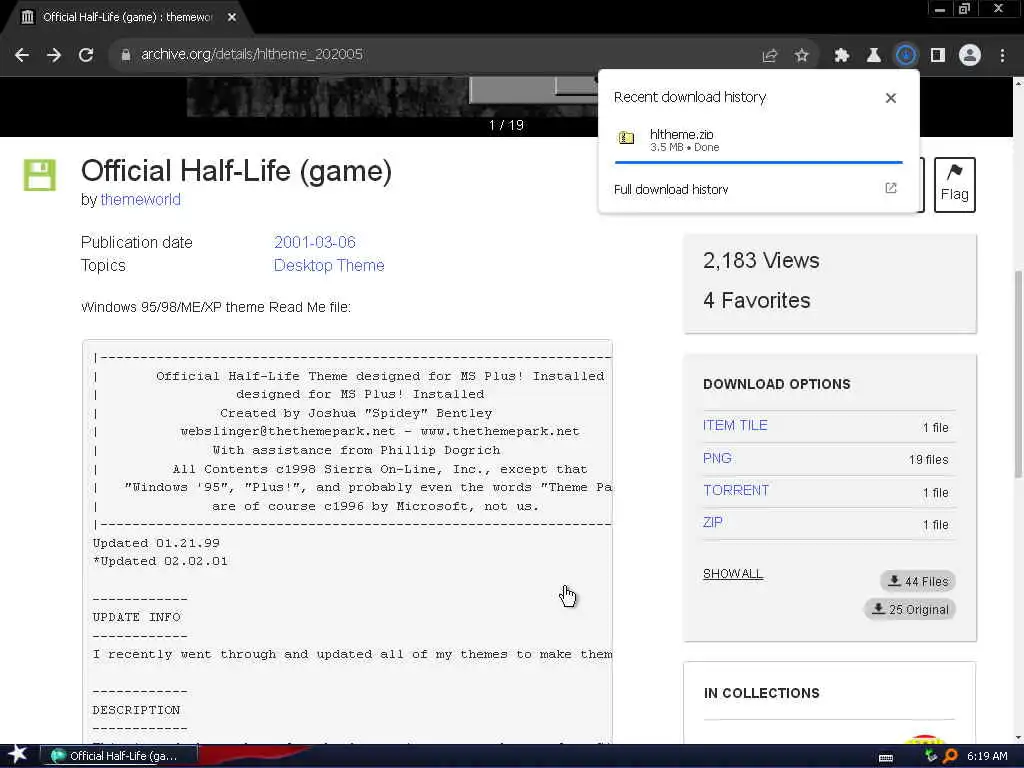This screenshot has height=768, width=1024.
Task: Expand the PNG download option
Action: (x=717, y=458)
